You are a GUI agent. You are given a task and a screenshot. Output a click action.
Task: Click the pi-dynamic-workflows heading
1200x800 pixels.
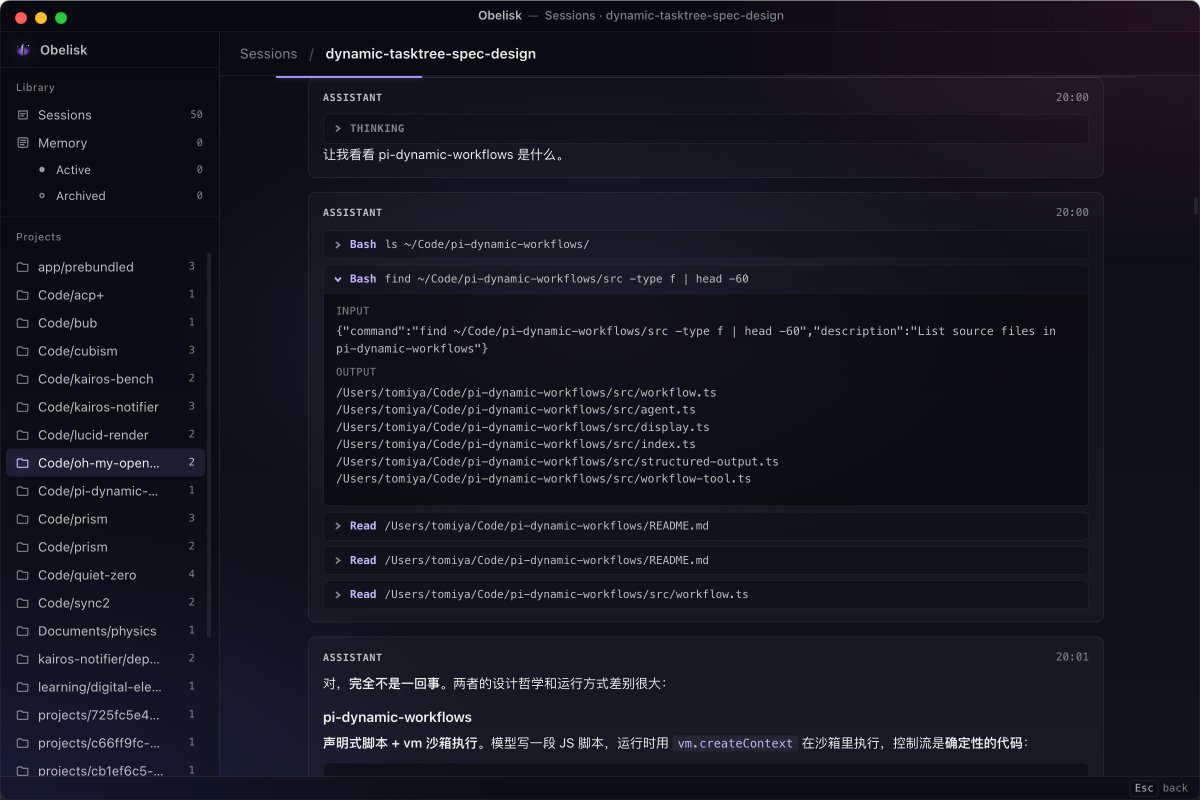click(x=397, y=717)
